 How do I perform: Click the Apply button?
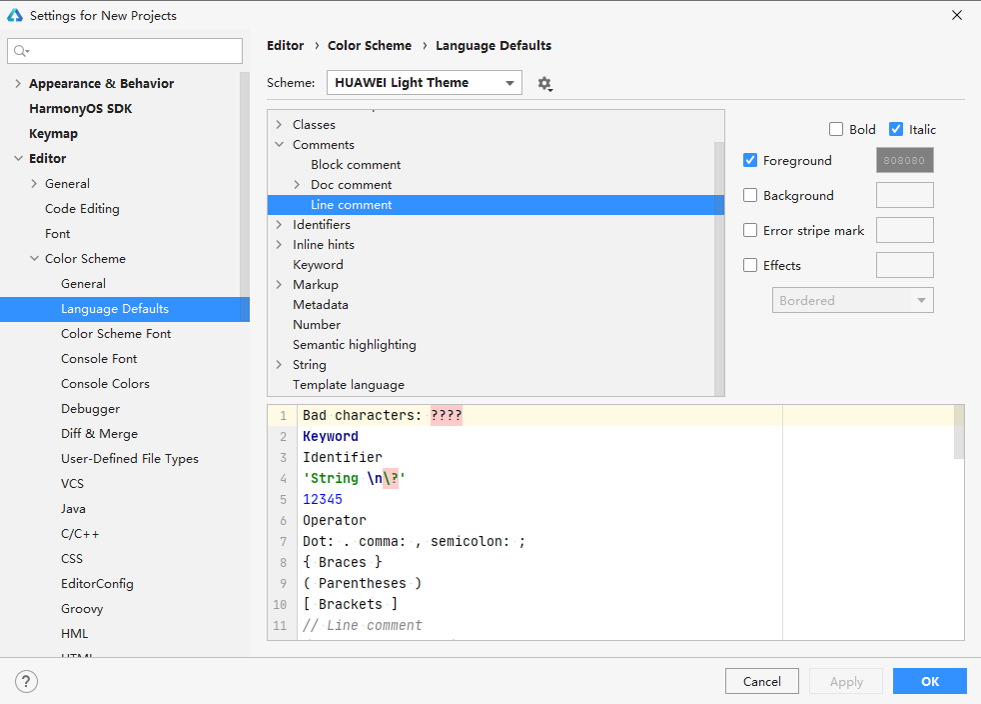point(846,681)
